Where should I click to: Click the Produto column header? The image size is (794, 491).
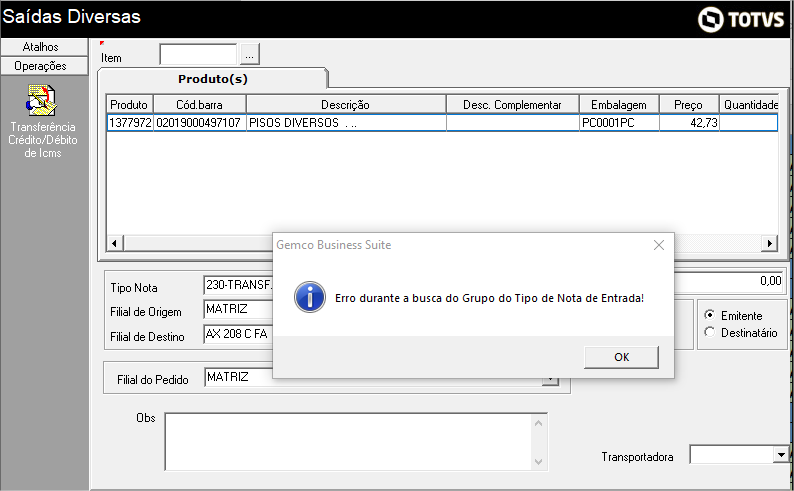[x=130, y=104]
